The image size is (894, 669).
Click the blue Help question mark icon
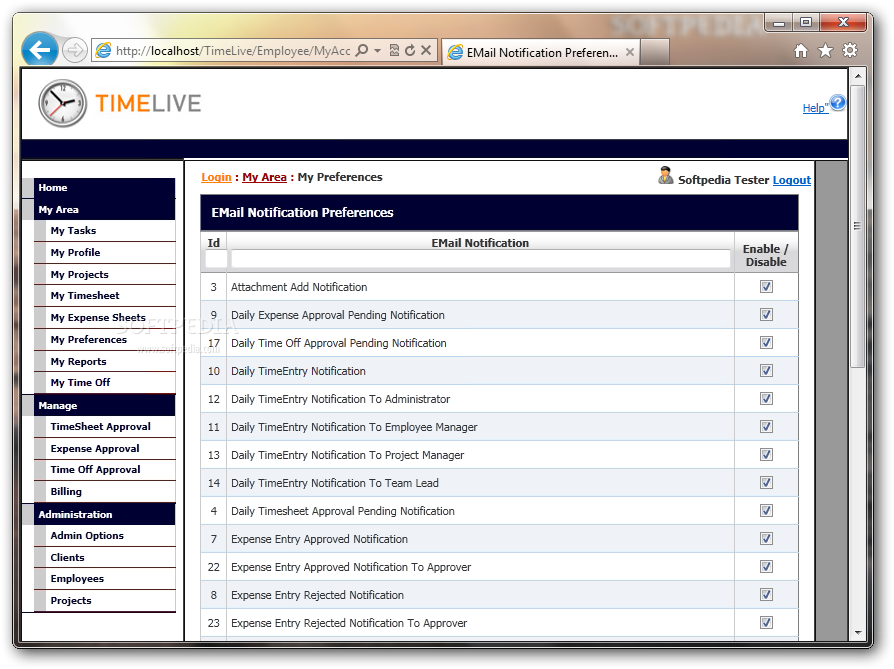[838, 103]
